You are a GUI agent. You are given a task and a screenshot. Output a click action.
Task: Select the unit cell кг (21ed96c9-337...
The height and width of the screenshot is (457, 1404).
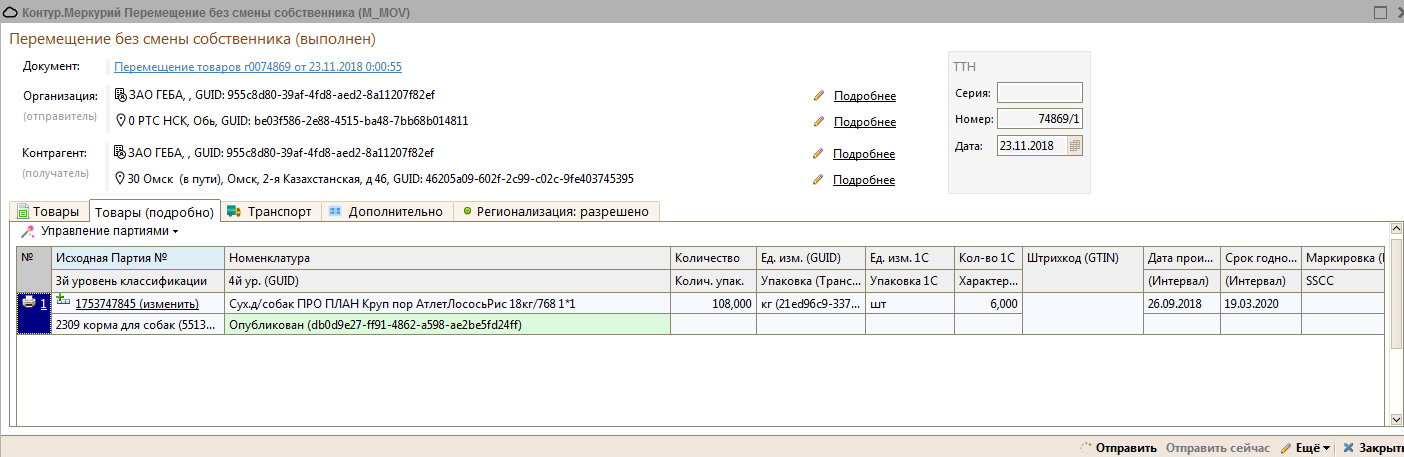click(811, 303)
